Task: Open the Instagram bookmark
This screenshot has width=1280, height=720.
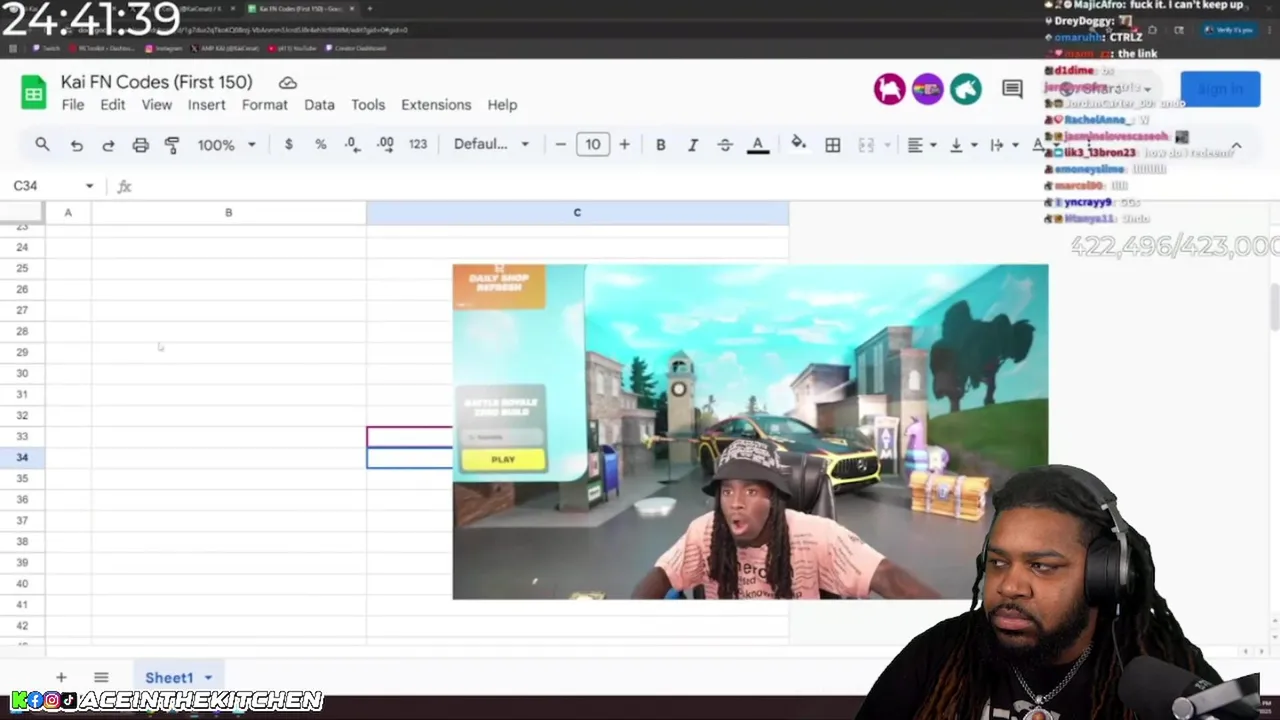Action: click(164, 48)
